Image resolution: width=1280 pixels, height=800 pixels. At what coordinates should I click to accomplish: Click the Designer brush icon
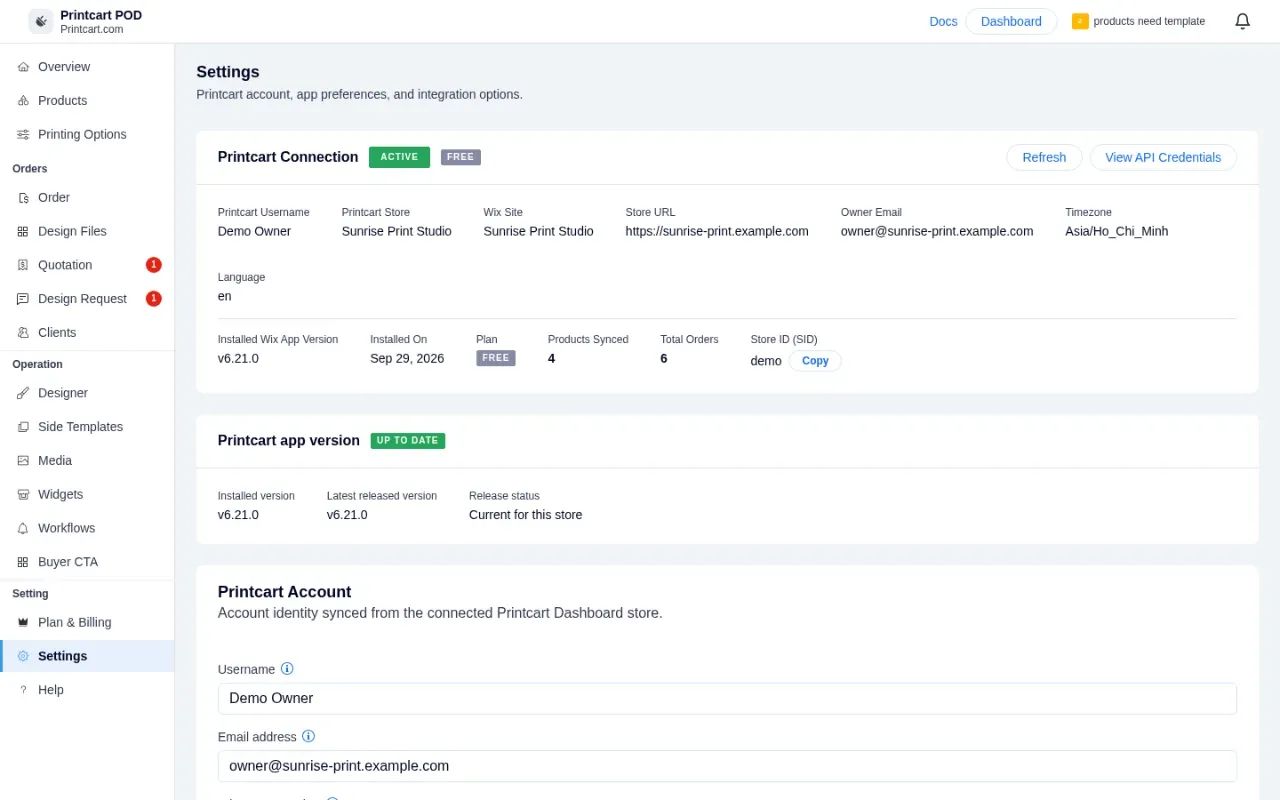(x=23, y=393)
